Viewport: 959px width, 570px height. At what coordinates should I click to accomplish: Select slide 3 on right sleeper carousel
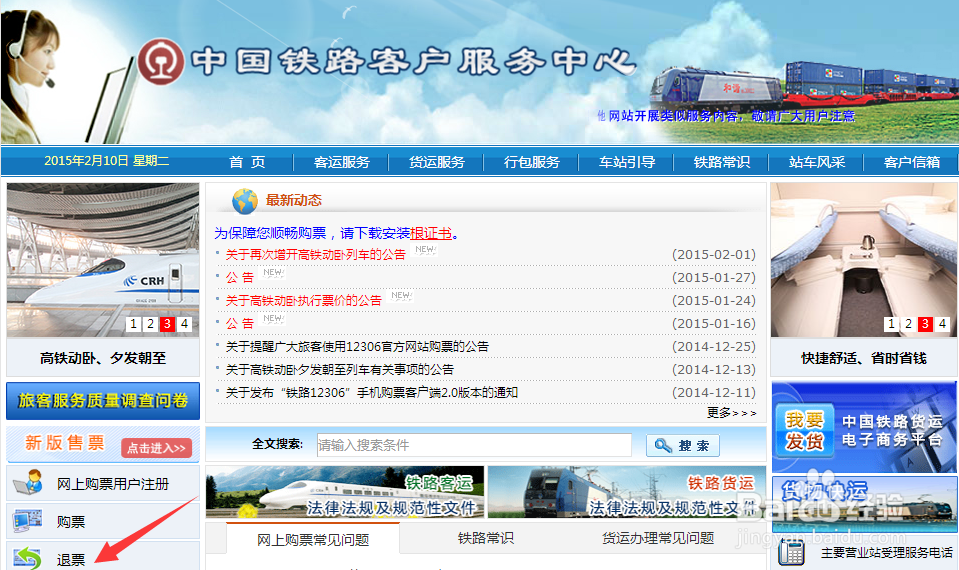click(925, 324)
